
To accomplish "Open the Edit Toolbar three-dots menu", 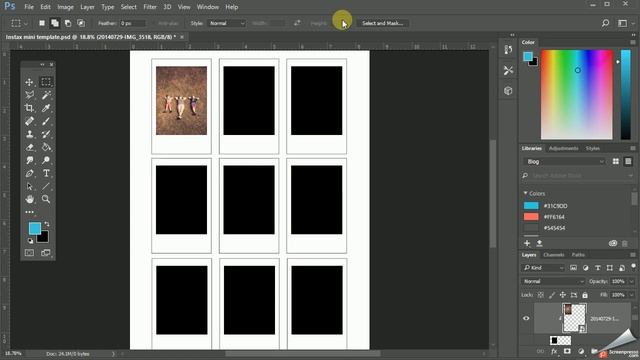I will point(29,212).
